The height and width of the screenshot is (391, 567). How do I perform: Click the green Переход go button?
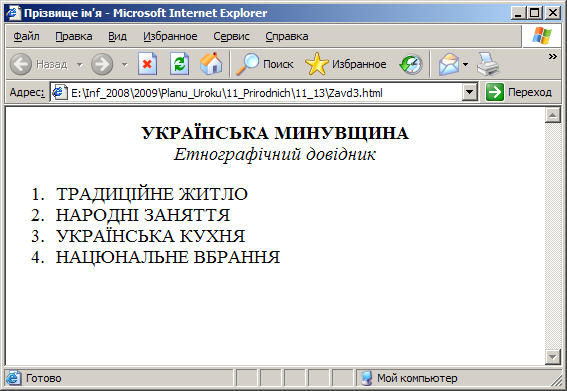click(x=519, y=92)
